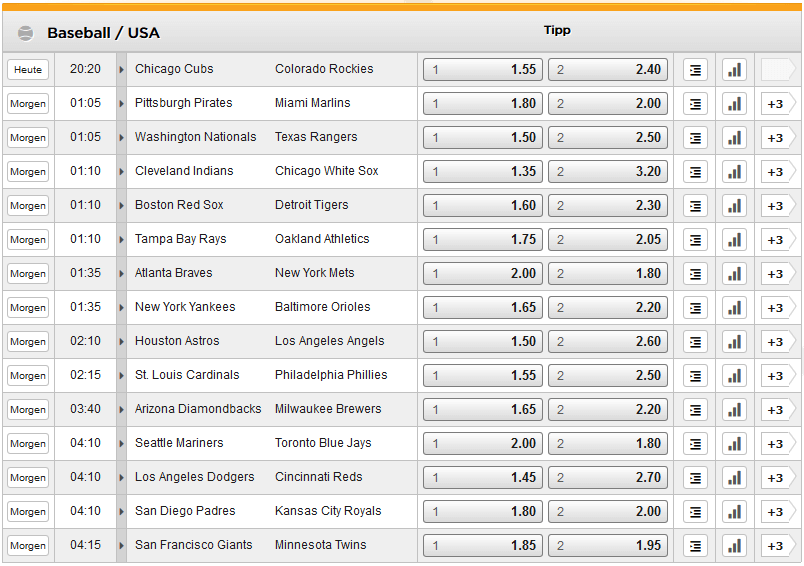Open bet list icon for Atlanta Braves row

point(695,274)
